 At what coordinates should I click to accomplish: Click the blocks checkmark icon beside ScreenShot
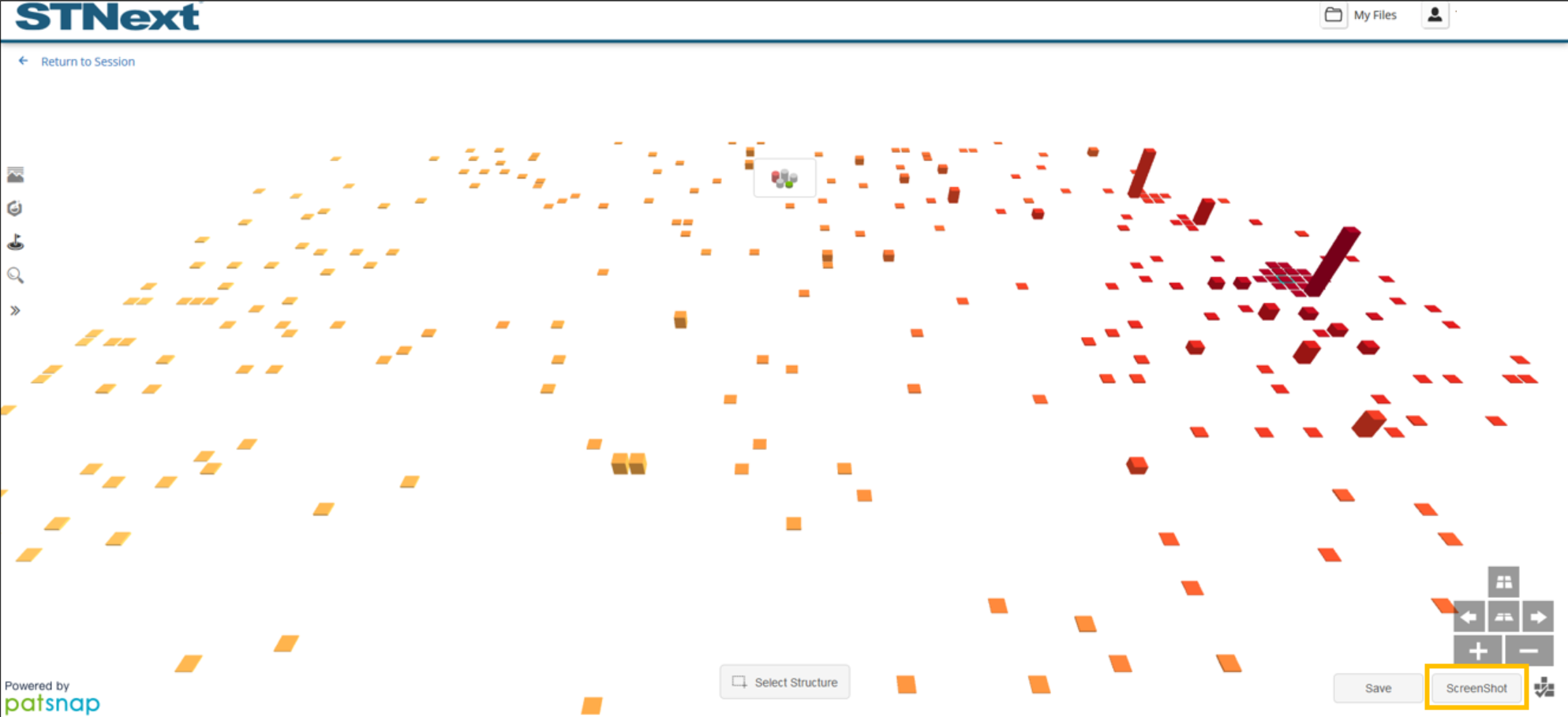[x=1544, y=688]
